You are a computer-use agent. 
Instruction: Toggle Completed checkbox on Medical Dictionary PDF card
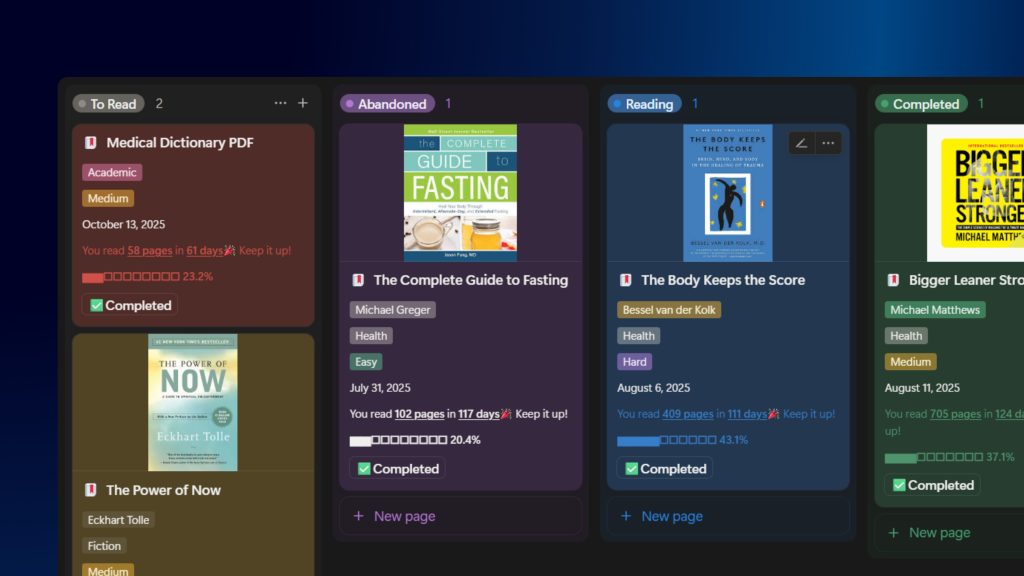pos(97,306)
